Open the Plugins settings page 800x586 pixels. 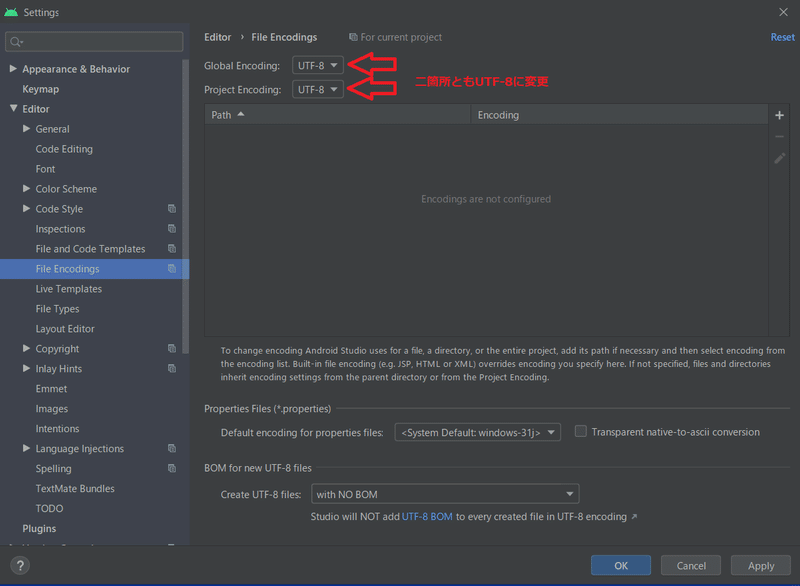[39, 528]
